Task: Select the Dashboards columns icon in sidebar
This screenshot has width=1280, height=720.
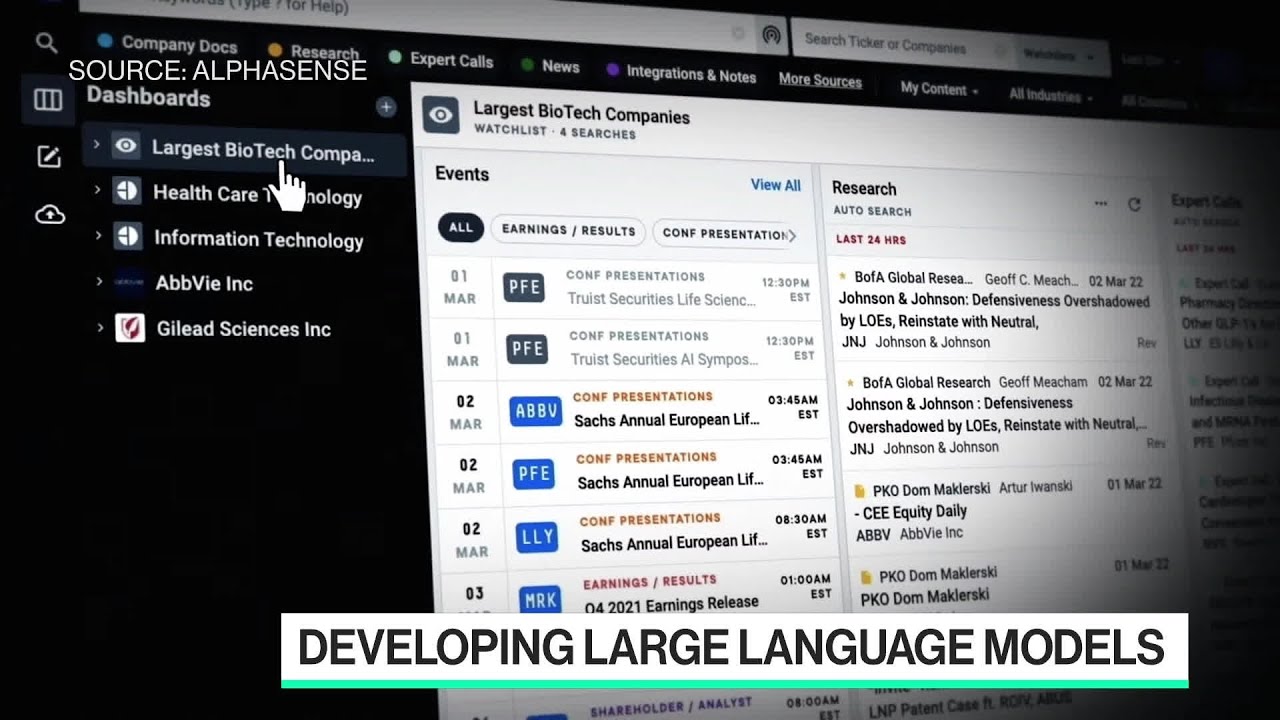Action: [46, 99]
